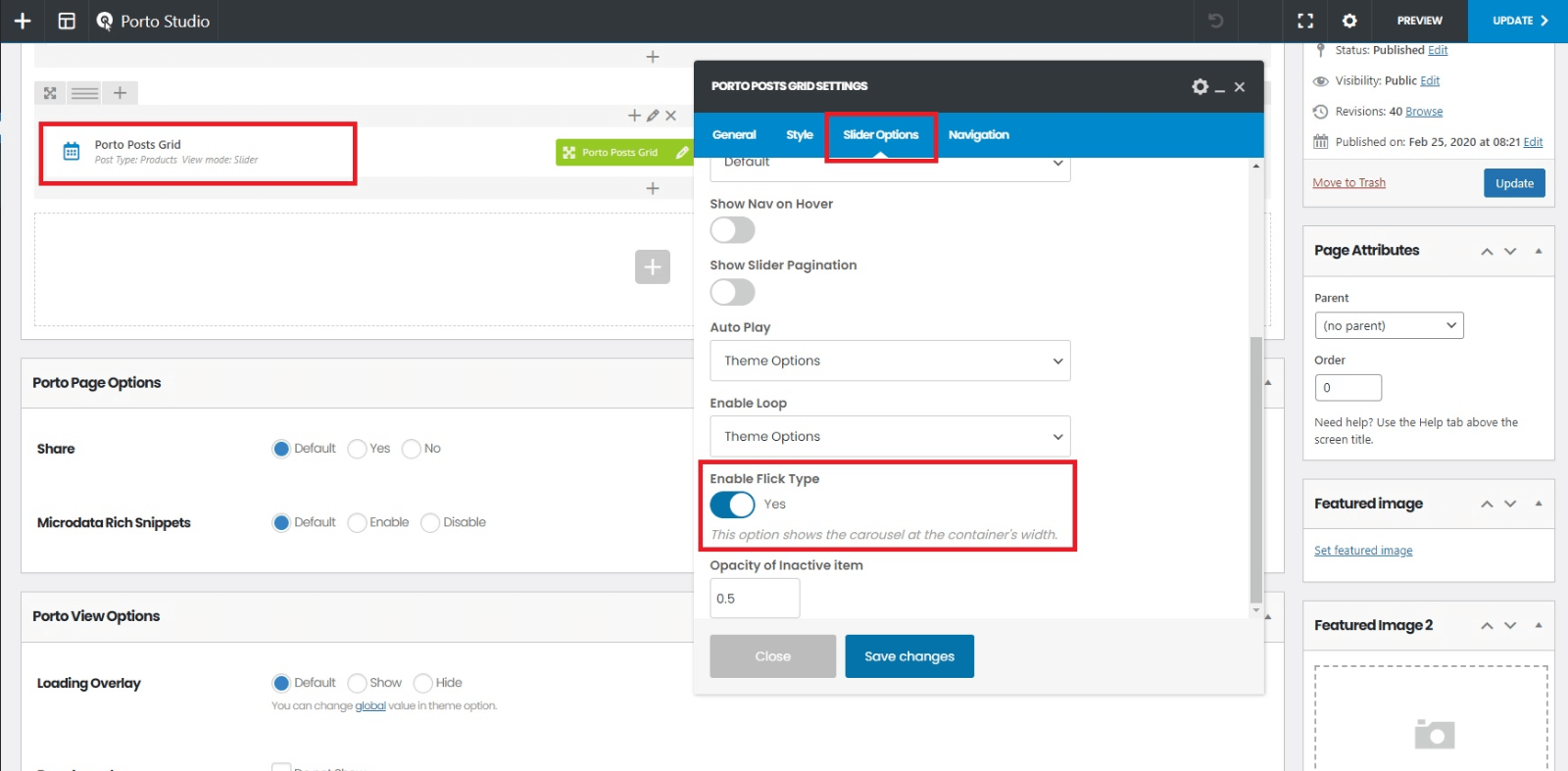Open the Auto Play dropdown
This screenshot has height=771, width=1568.
889,361
